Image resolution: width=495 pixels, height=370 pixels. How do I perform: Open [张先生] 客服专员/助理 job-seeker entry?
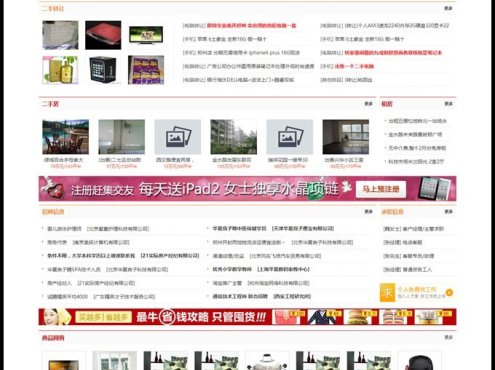(x=408, y=256)
